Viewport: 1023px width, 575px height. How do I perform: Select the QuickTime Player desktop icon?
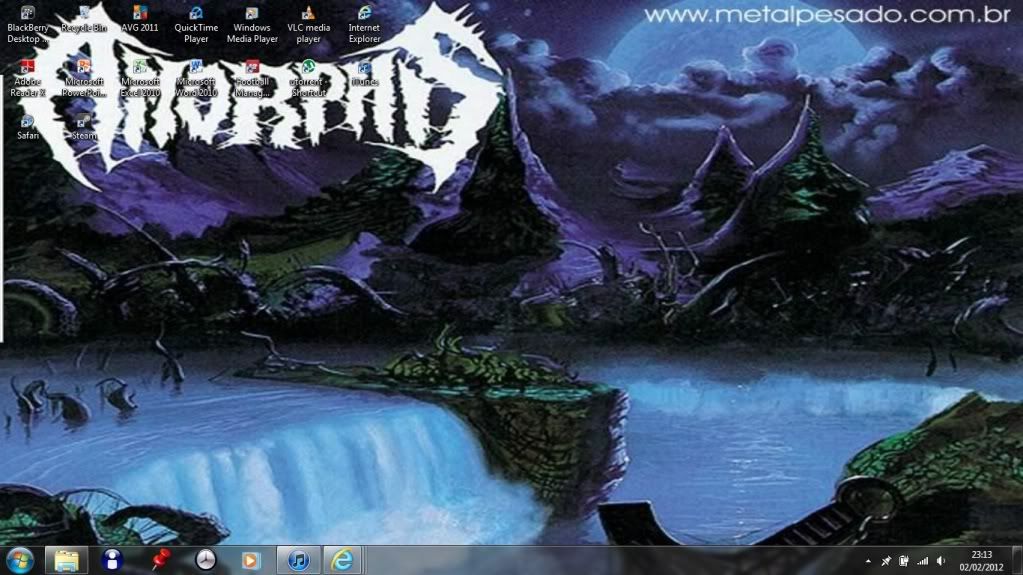tap(196, 24)
